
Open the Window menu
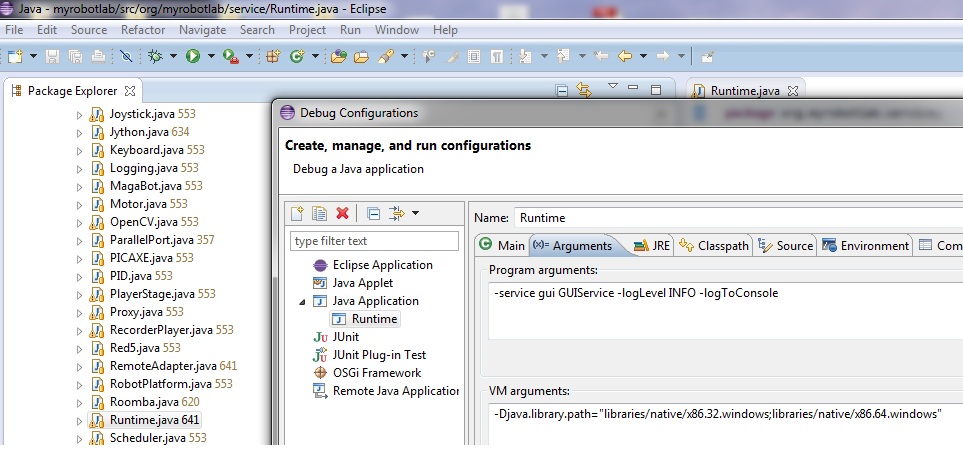(x=397, y=29)
